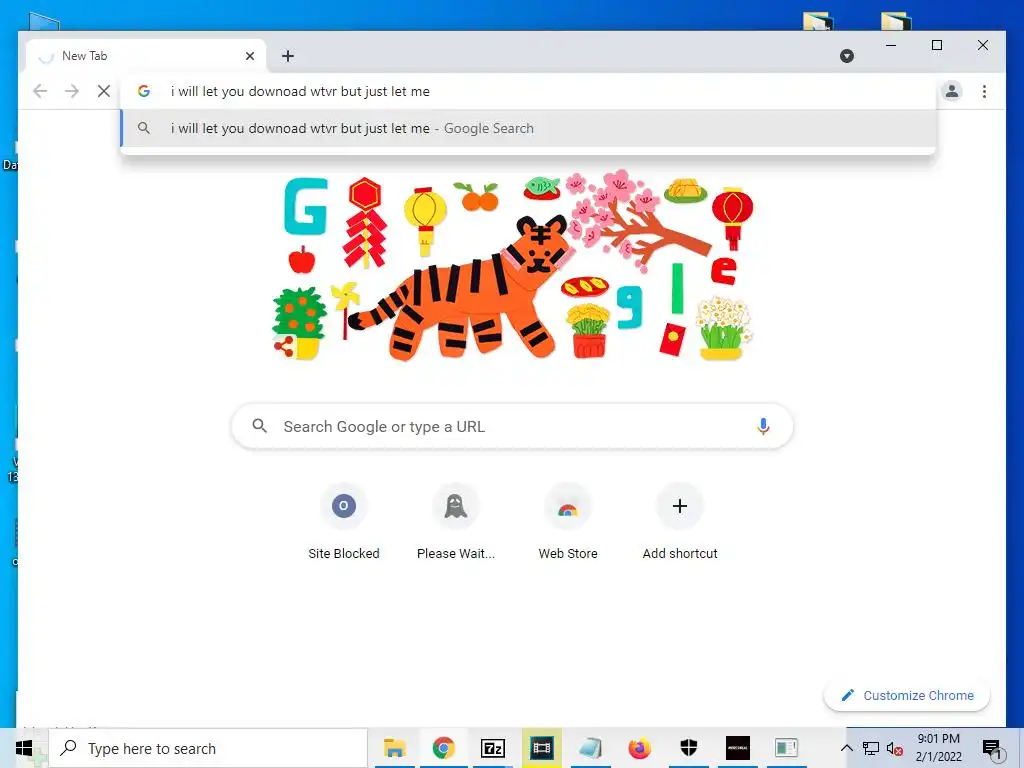Image resolution: width=1024 pixels, height=768 pixels.
Task: Open the Site Blocked shortcut
Action: coord(344,522)
